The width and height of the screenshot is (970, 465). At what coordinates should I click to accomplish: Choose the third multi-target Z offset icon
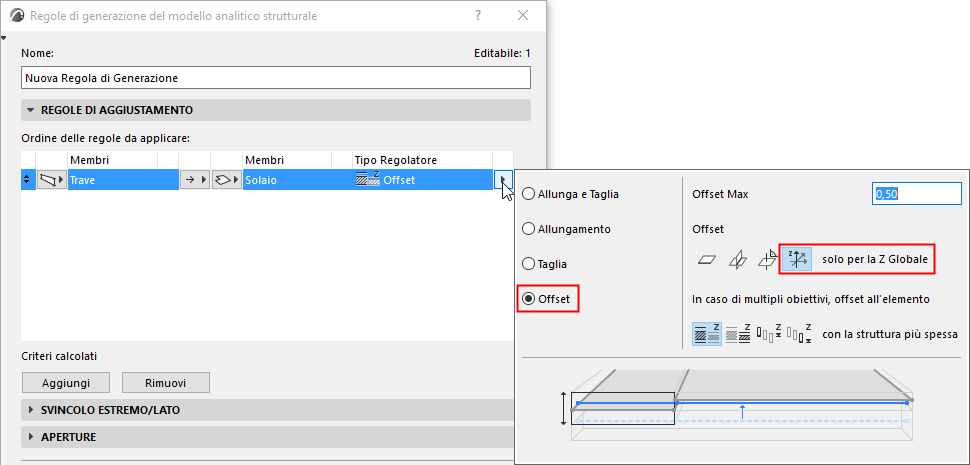[769, 335]
